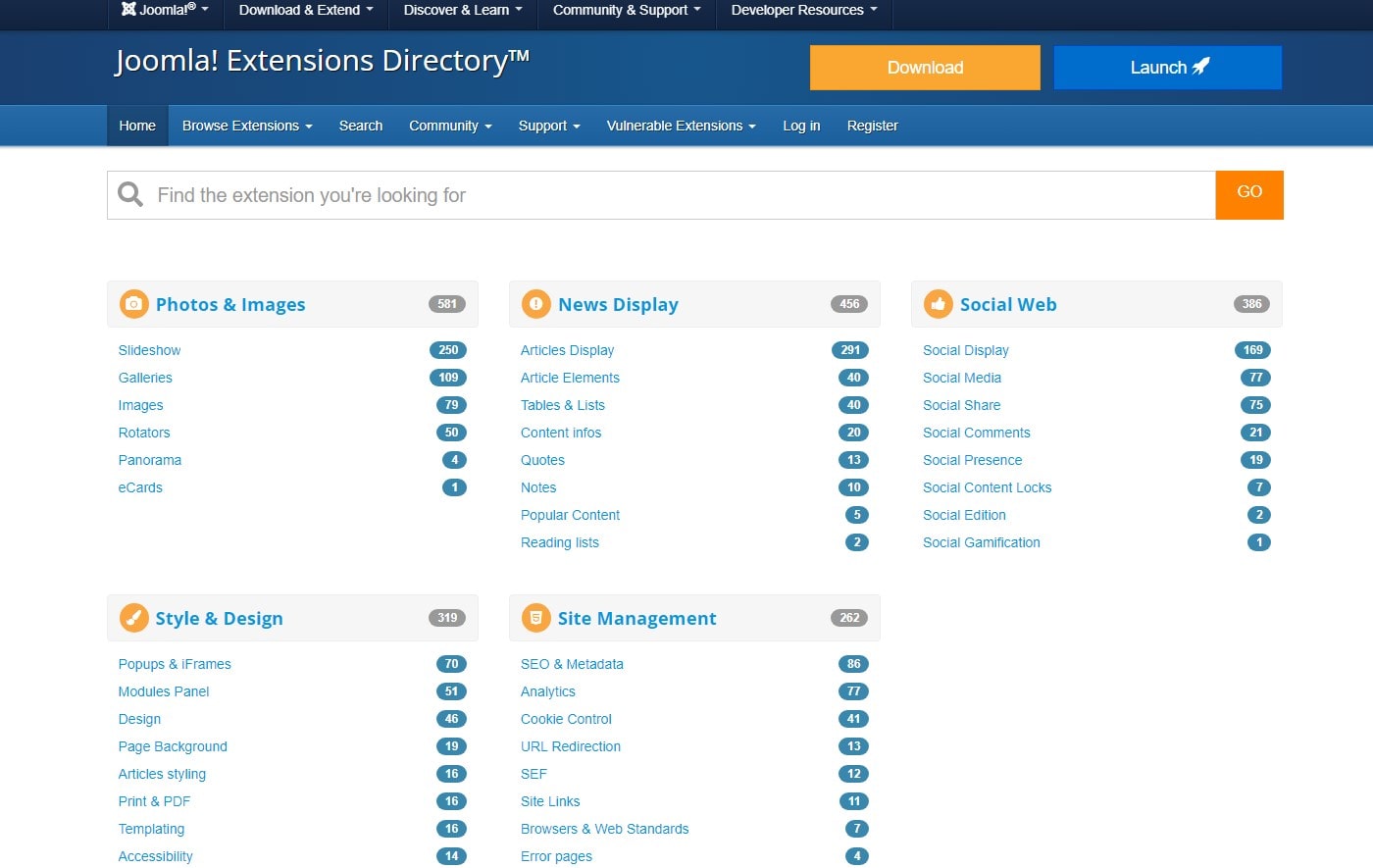
Task: Open the Support dropdown menu
Action: point(549,126)
